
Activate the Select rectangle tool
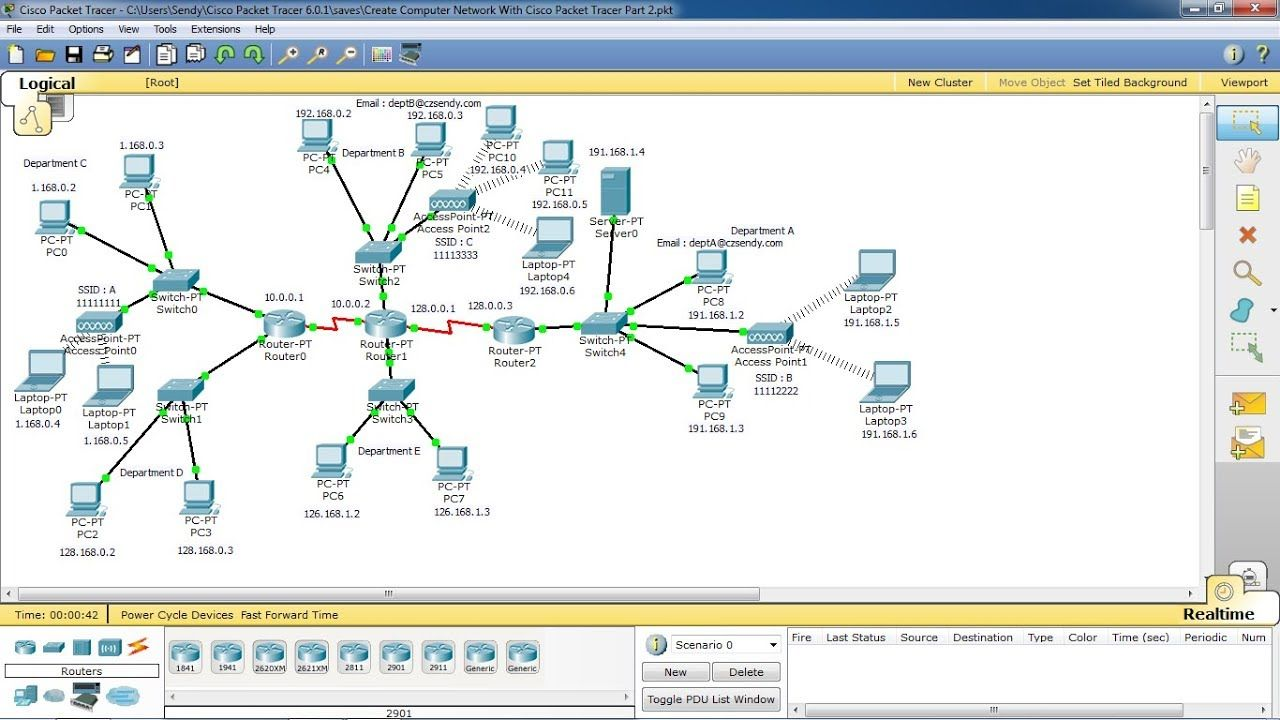point(1247,122)
